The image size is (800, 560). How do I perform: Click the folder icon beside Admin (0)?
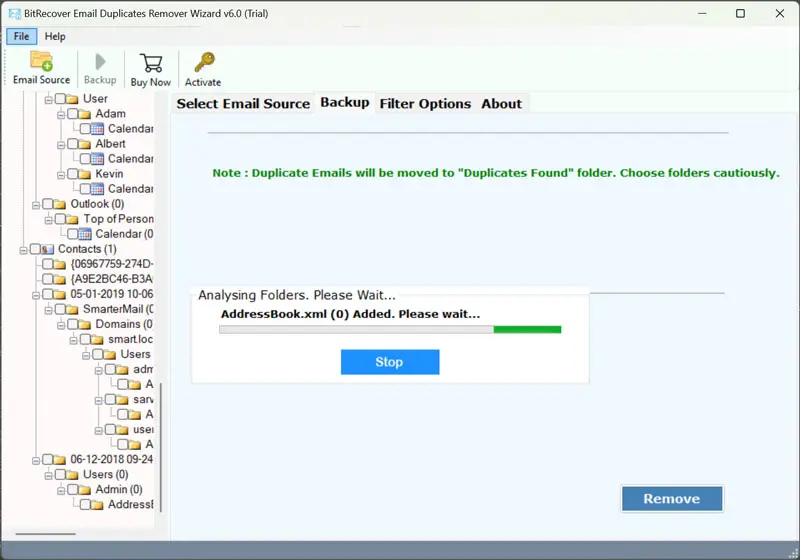pyautogui.click(x=84, y=490)
